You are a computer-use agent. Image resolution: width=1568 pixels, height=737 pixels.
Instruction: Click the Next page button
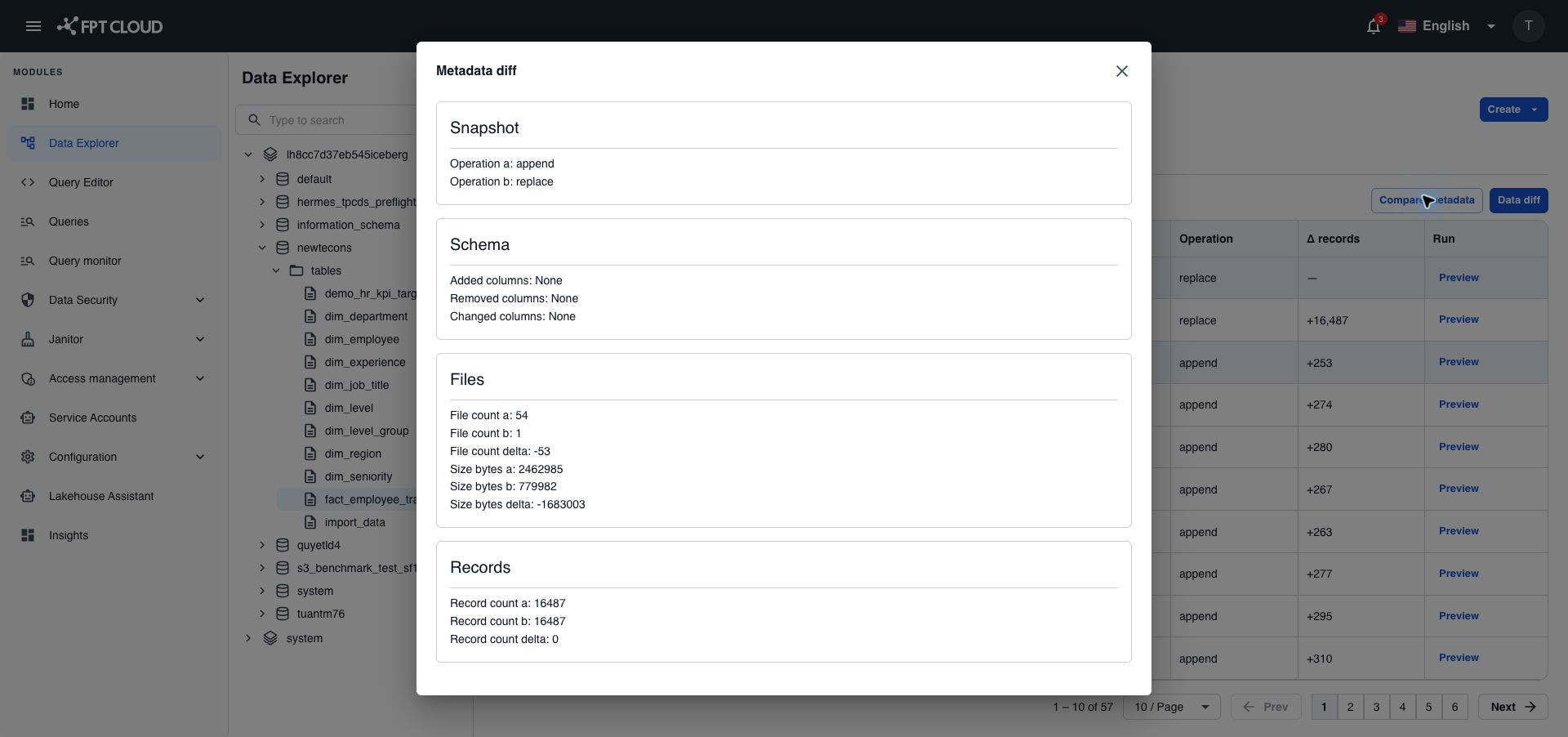1512,707
